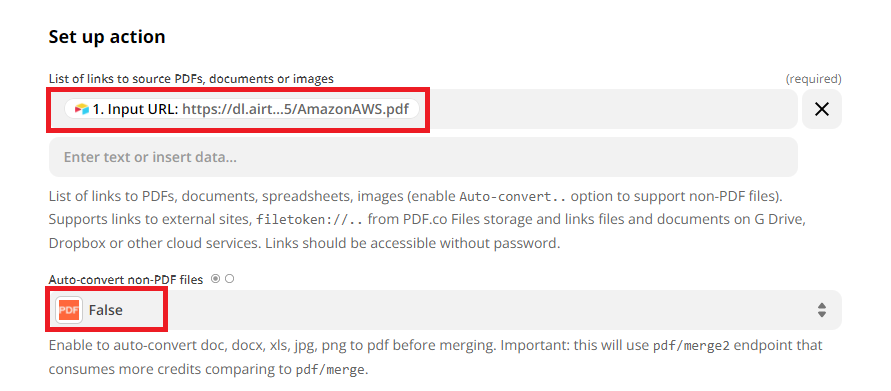Click the '(required)' label
Viewport: 891px width, 391px height.
(813, 79)
